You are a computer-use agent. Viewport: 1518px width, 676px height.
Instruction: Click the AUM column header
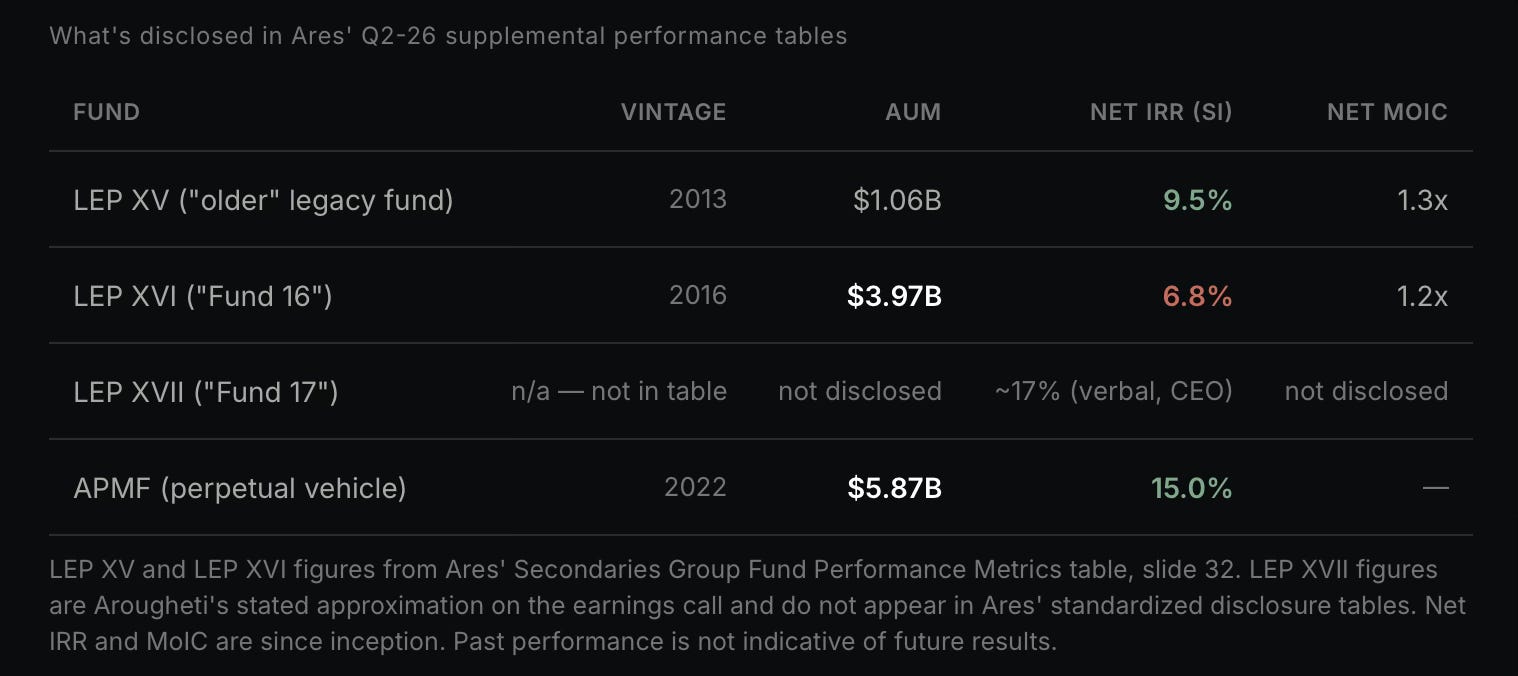click(x=913, y=112)
